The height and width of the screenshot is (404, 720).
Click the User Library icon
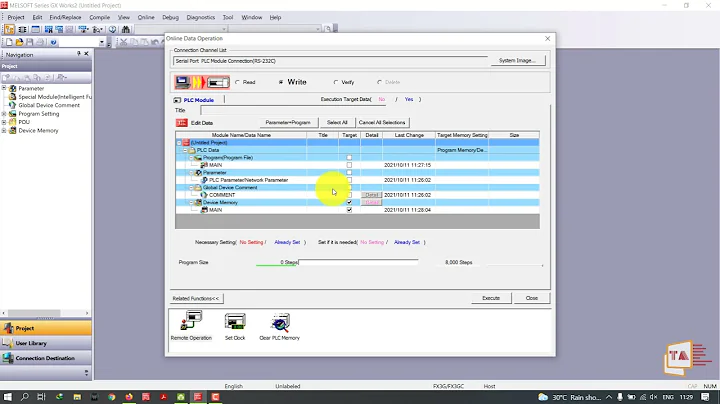[8, 343]
